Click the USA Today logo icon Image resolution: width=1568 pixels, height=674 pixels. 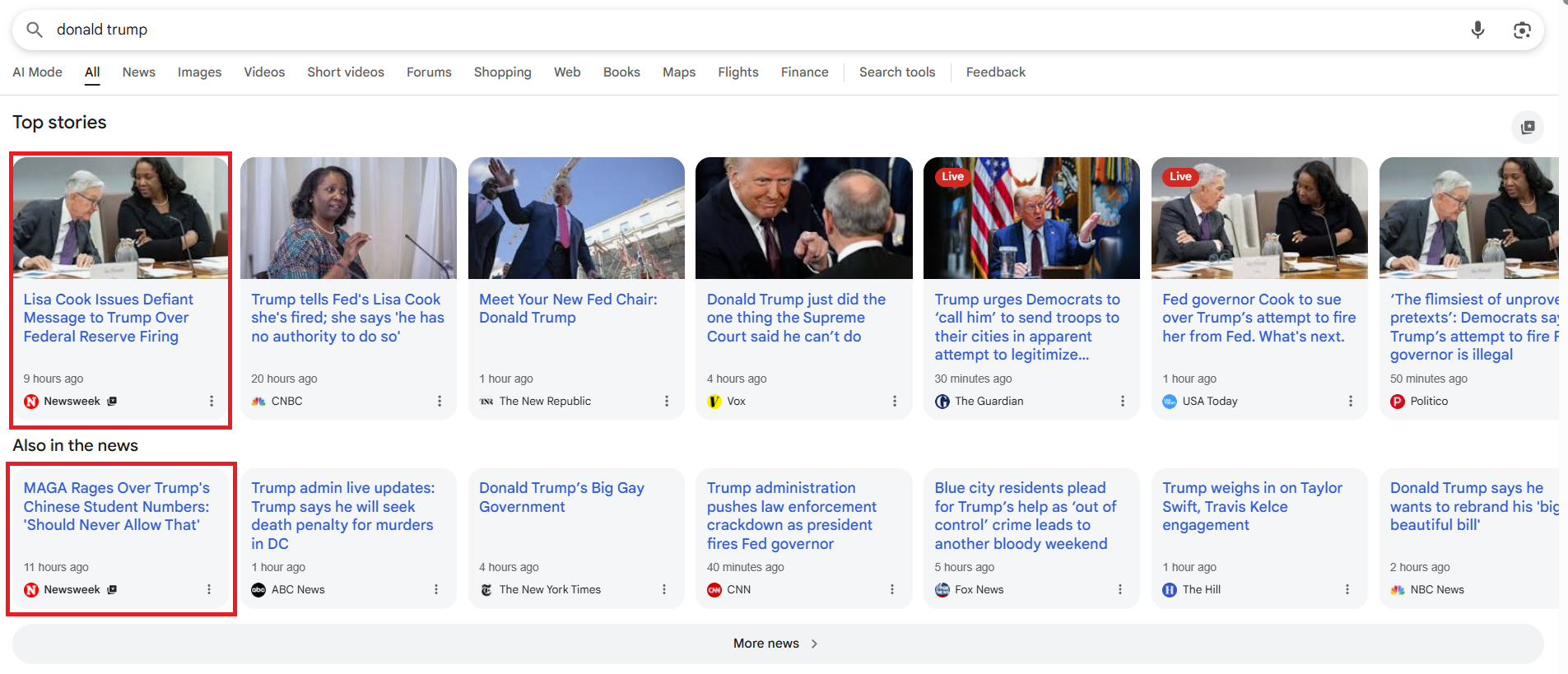pyautogui.click(x=1170, y=402)
